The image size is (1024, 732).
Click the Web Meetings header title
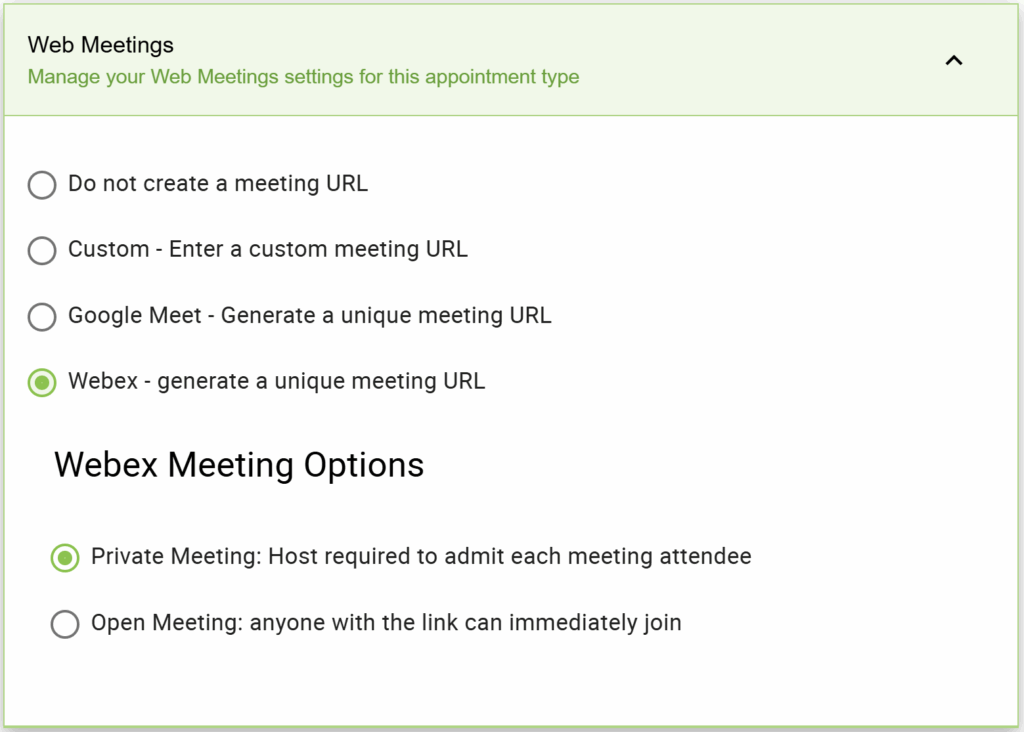pos(100,45)
